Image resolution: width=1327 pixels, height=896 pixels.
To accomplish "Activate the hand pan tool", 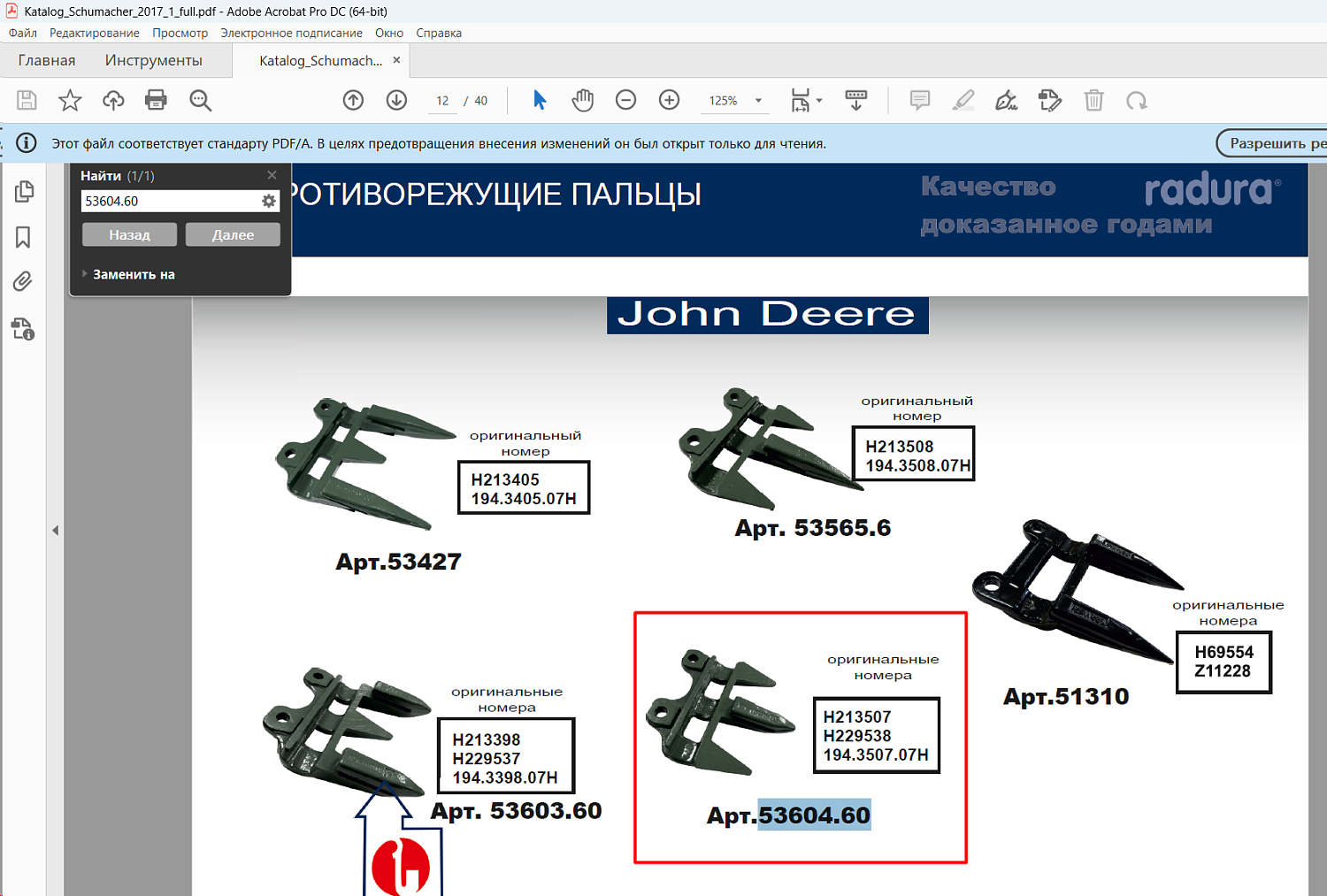I will click(x=582, y=100).
